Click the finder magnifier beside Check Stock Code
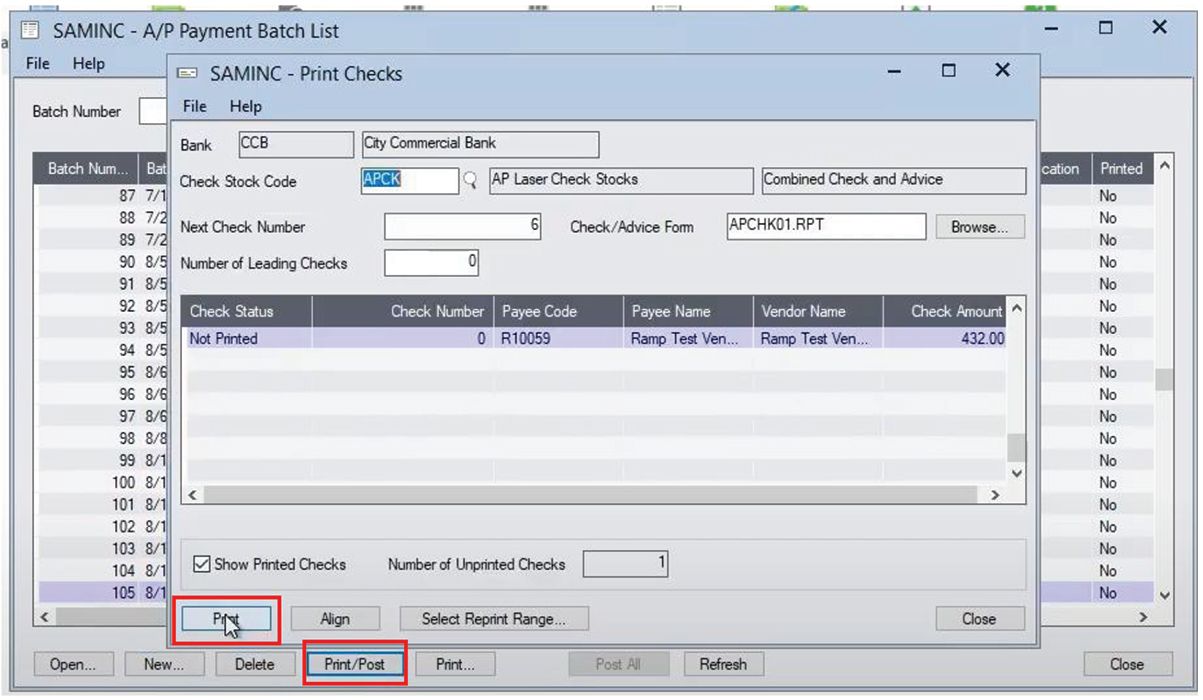Image resolution: width=1203 pixels, height=700 pixels. click(469, 182)
